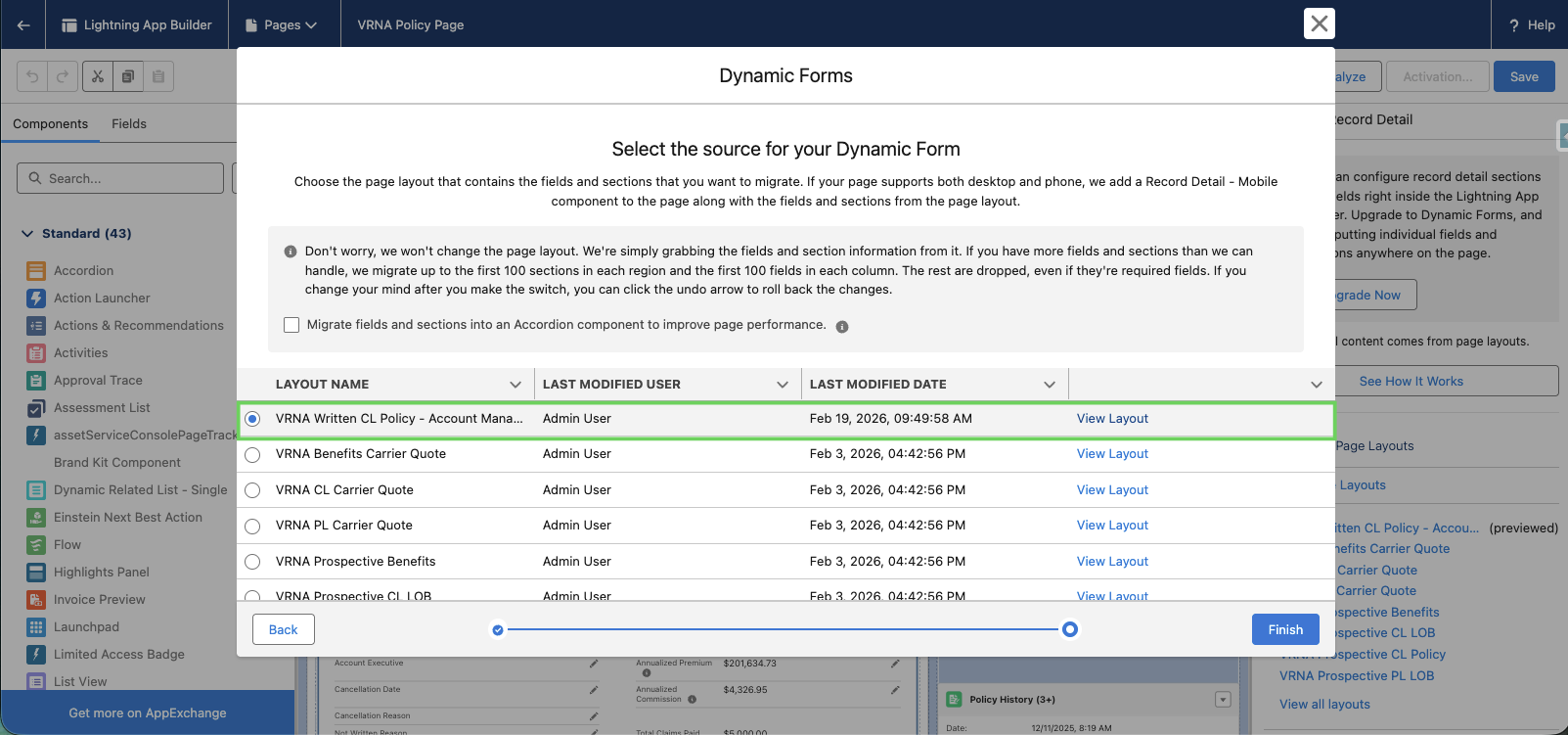The width and height of the screenshot is (1568, 735).
Task: Click the Policy History green icon
Action: [x=954, y=700]
